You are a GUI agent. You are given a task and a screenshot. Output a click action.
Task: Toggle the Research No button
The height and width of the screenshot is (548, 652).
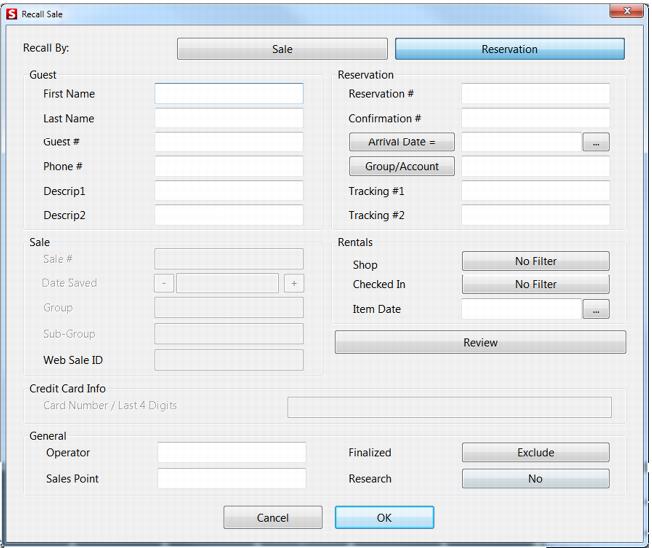click(536, 479)
